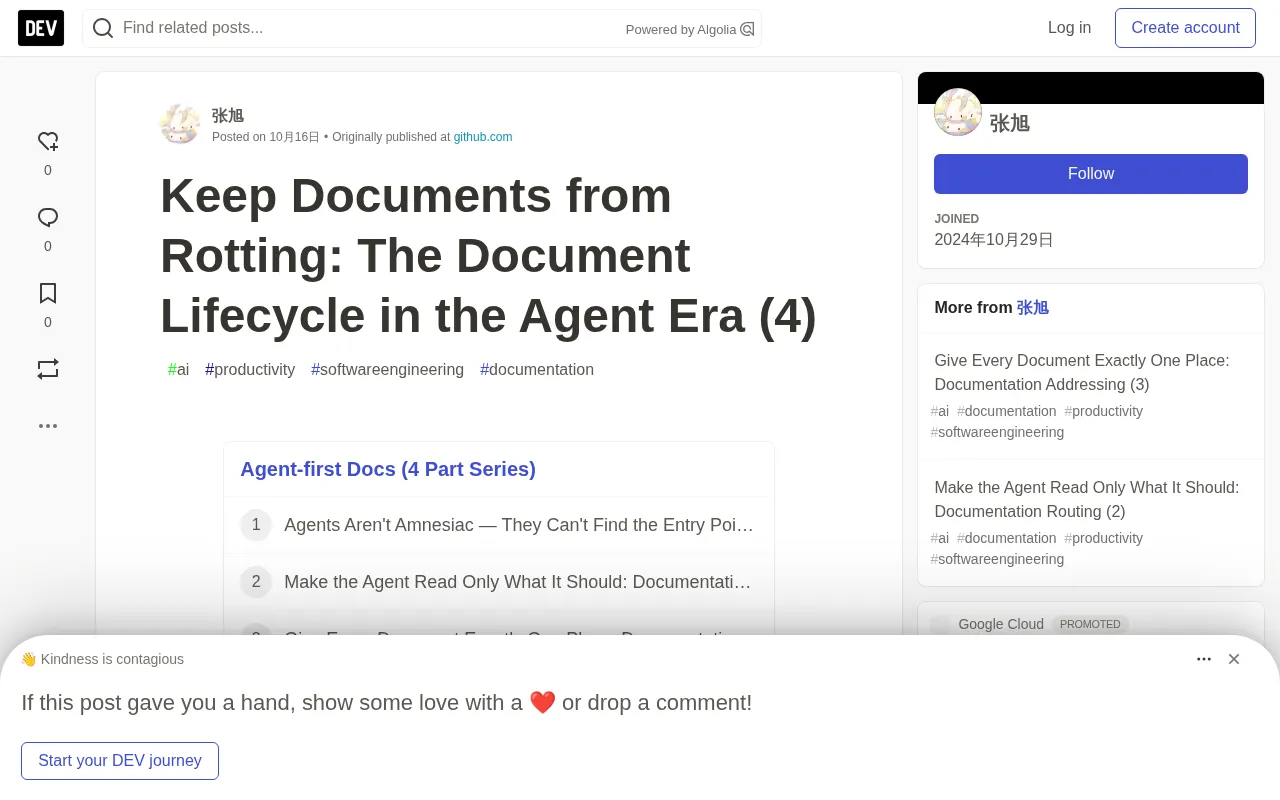The image size is (1280, 800).
Task: Click the Algolia logo icon
Action: coord(747,29)
